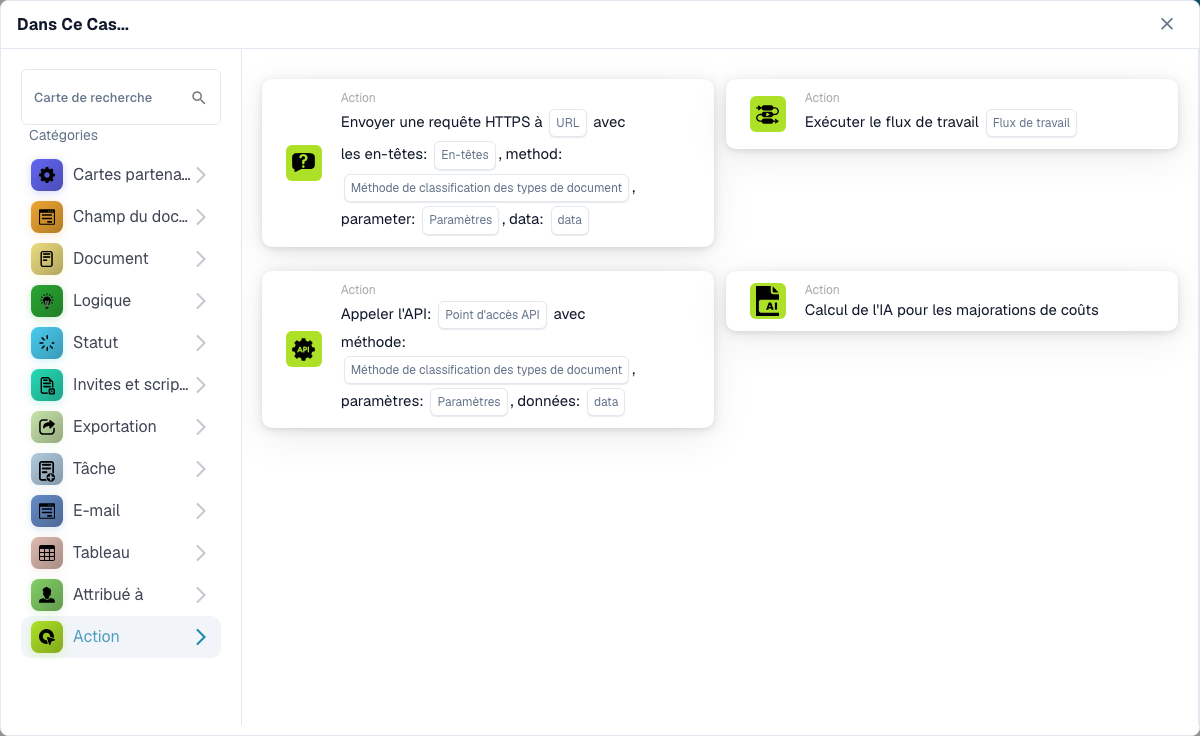Select the Statut category
Image resolution: width=1200 pixels, height=736 pixels.
coord(121,343)
